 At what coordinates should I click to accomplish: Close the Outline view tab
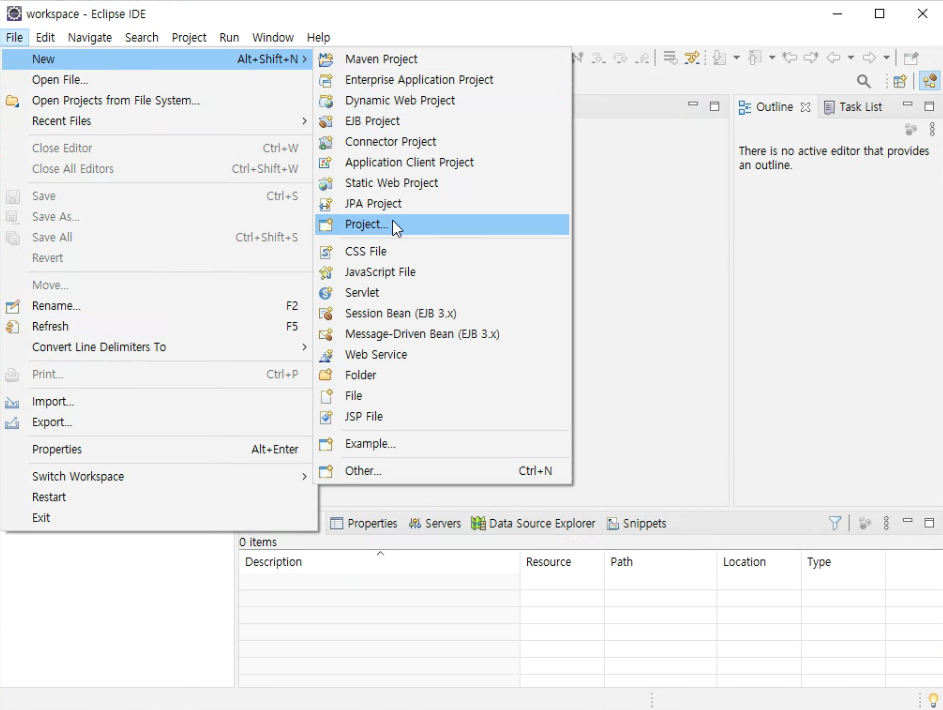pyautogui.click(x=805, y=107)
